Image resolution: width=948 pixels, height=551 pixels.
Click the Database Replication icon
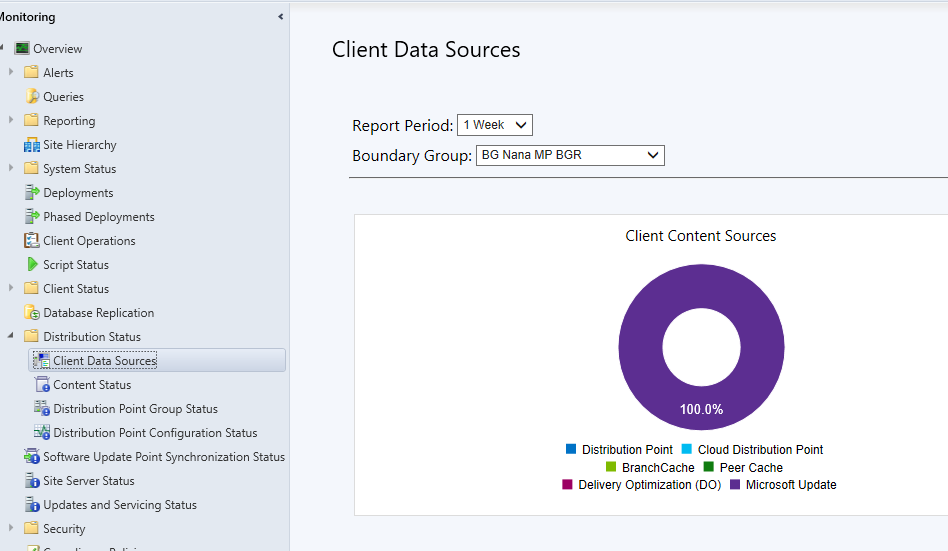pos(32,313)
